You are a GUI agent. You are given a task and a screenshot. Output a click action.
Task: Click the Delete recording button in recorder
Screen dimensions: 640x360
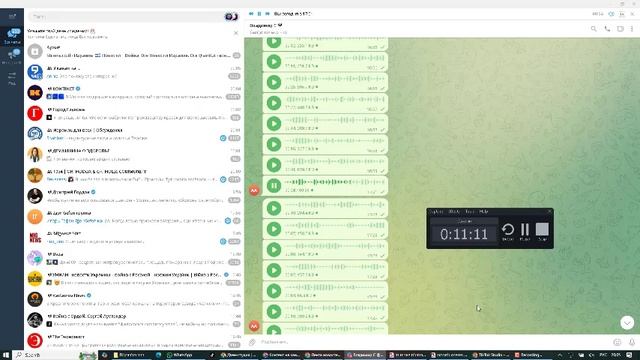(508, 231)
